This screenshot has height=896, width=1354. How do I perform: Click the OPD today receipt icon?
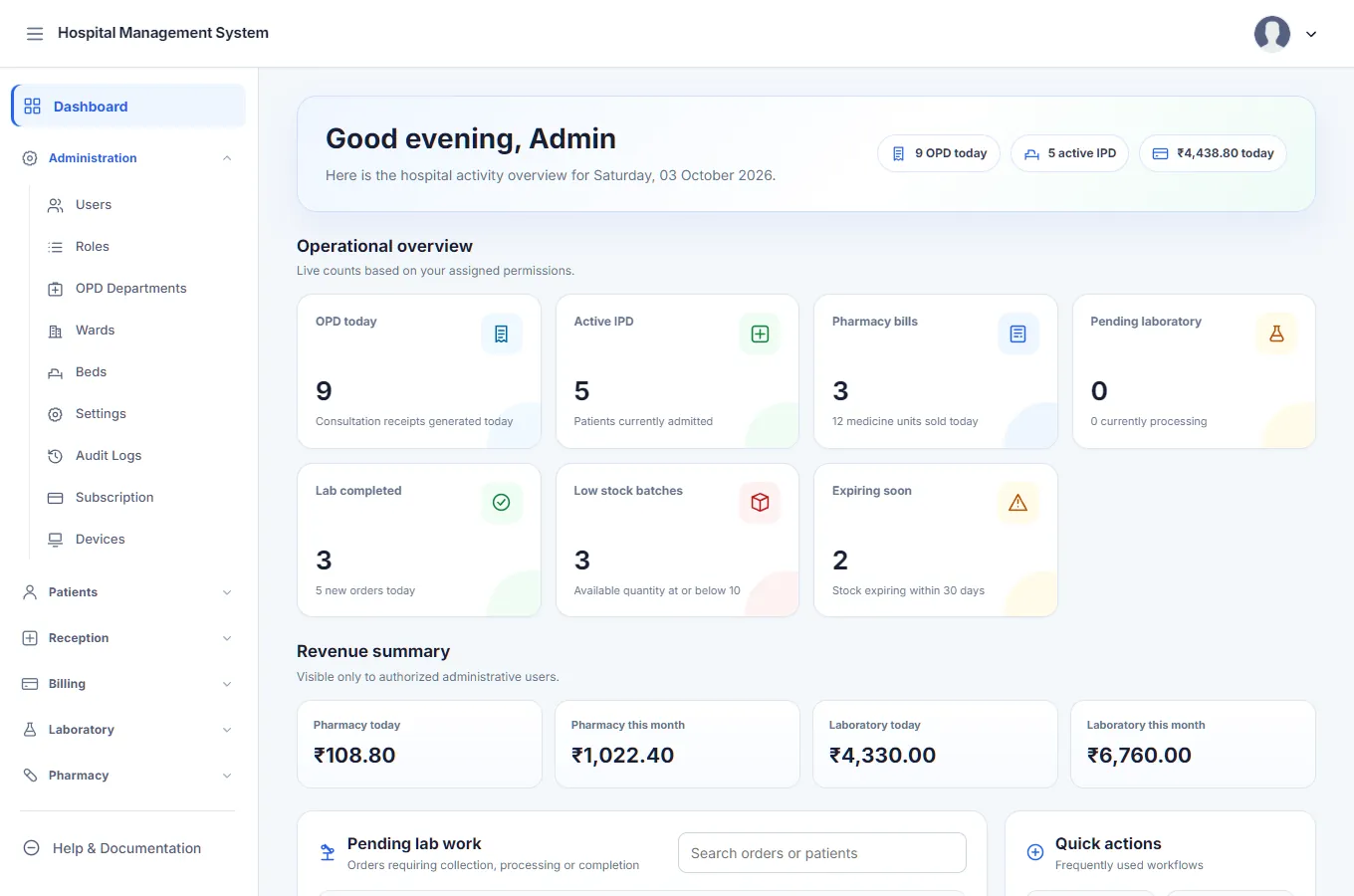click(x=502, y=335)
